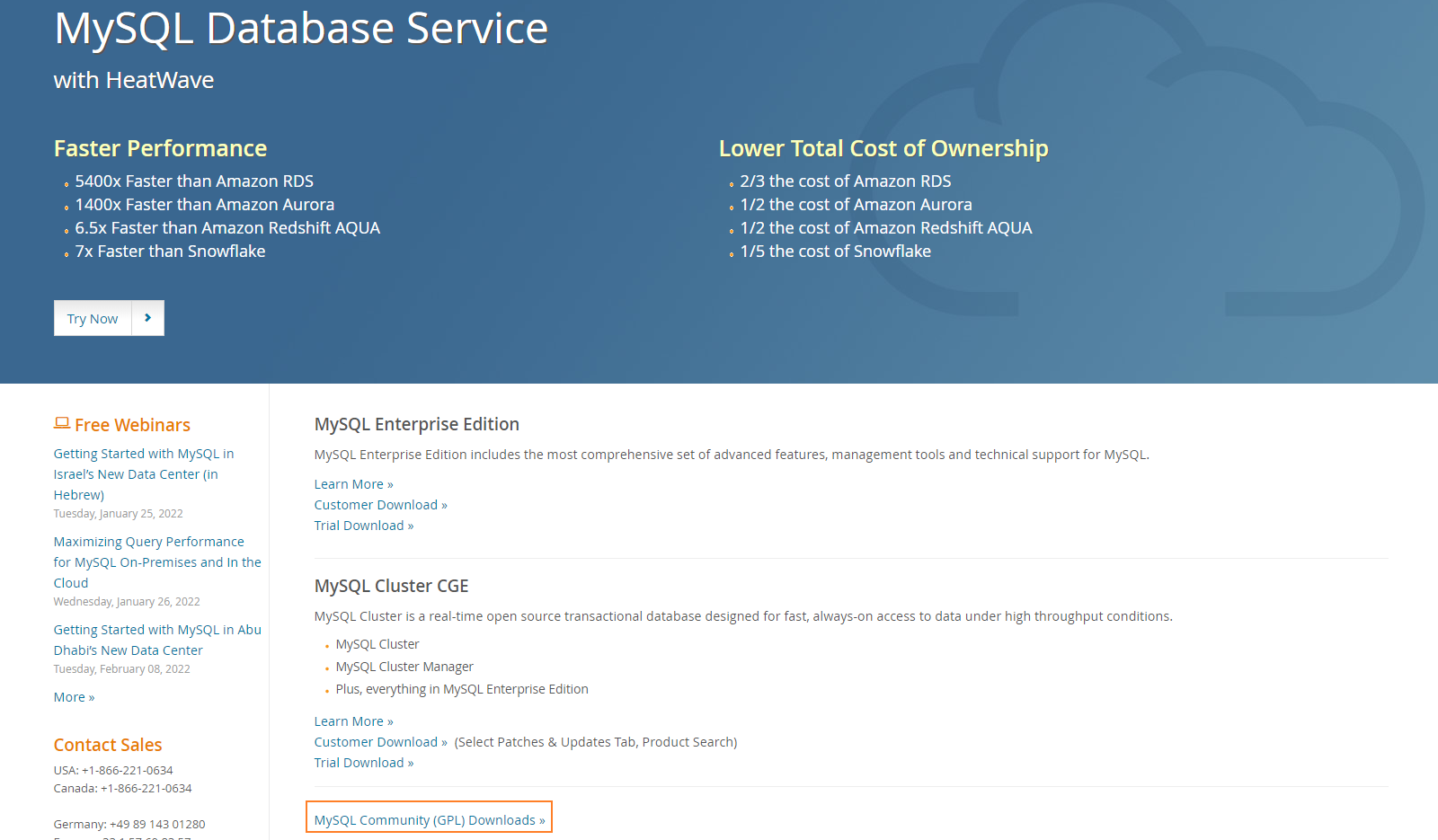This screenshot has width=1438, height=840.
Task: Click Trial Download under MySQL Enterprise Edition
Action: 364,526
